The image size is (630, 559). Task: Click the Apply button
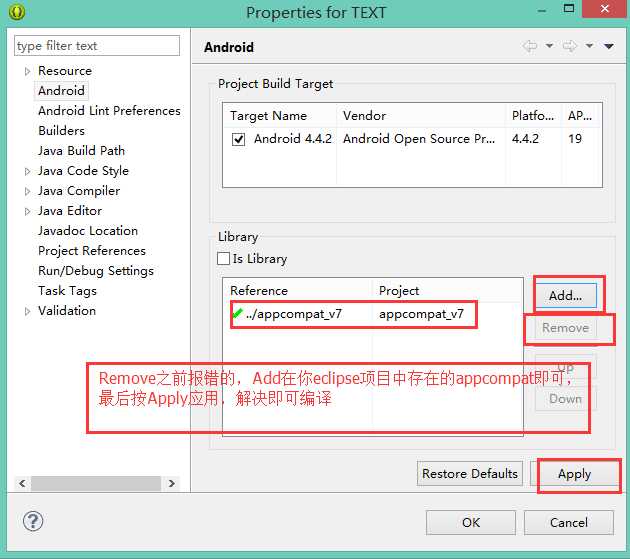(574, 474)
